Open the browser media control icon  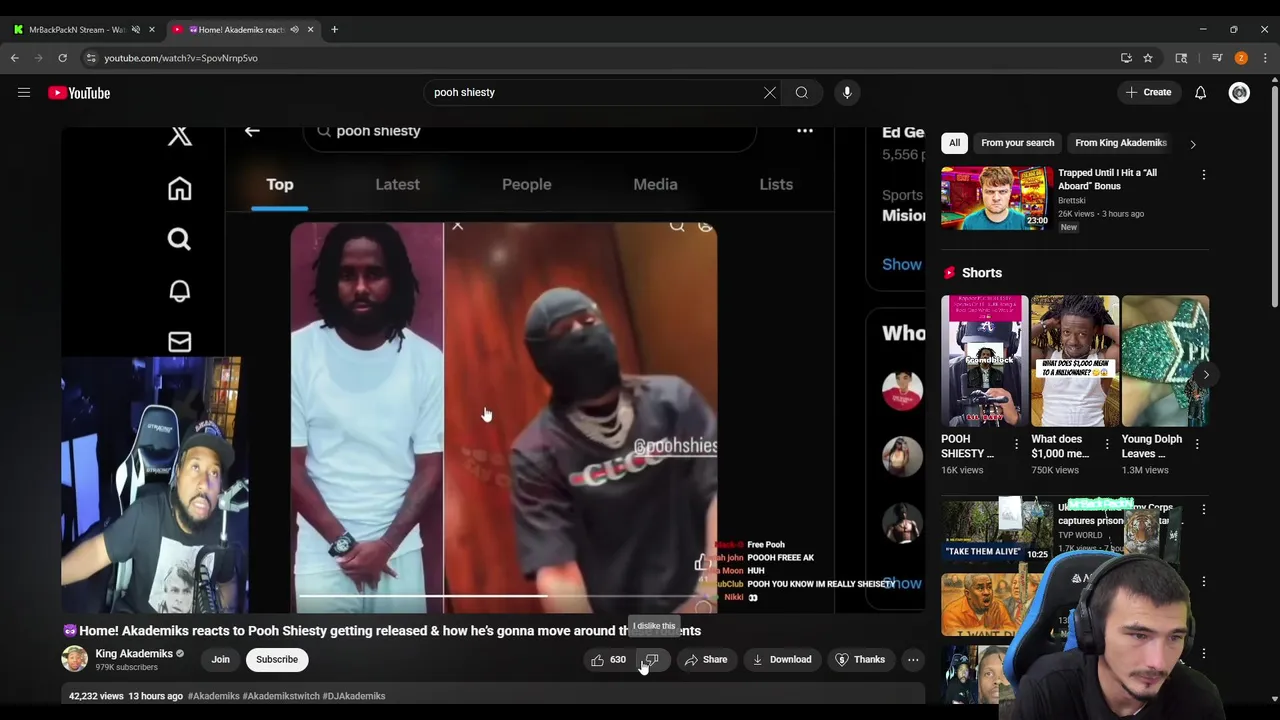(x=1217, y=58)
